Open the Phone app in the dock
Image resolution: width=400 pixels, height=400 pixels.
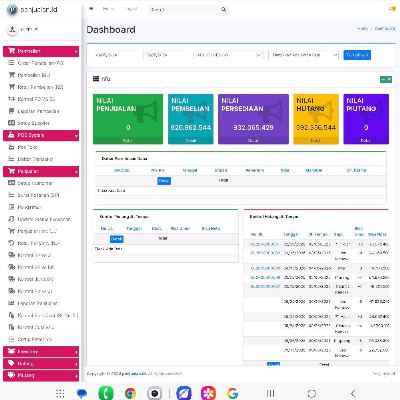[x=106, y=393]
